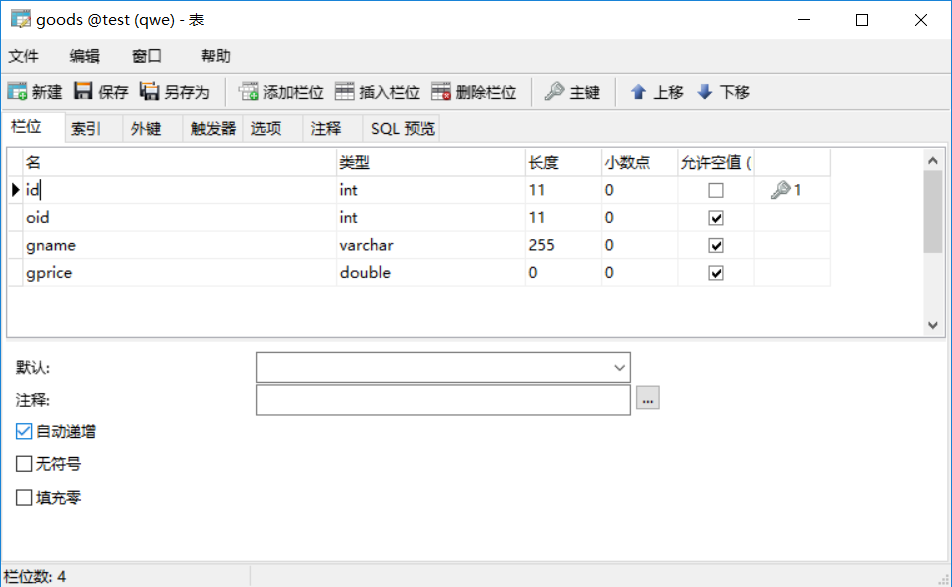Screen dimensions: 952x587
Task: Switch to the 索引 (Indexes) tab
Action: tap(88, 128)
